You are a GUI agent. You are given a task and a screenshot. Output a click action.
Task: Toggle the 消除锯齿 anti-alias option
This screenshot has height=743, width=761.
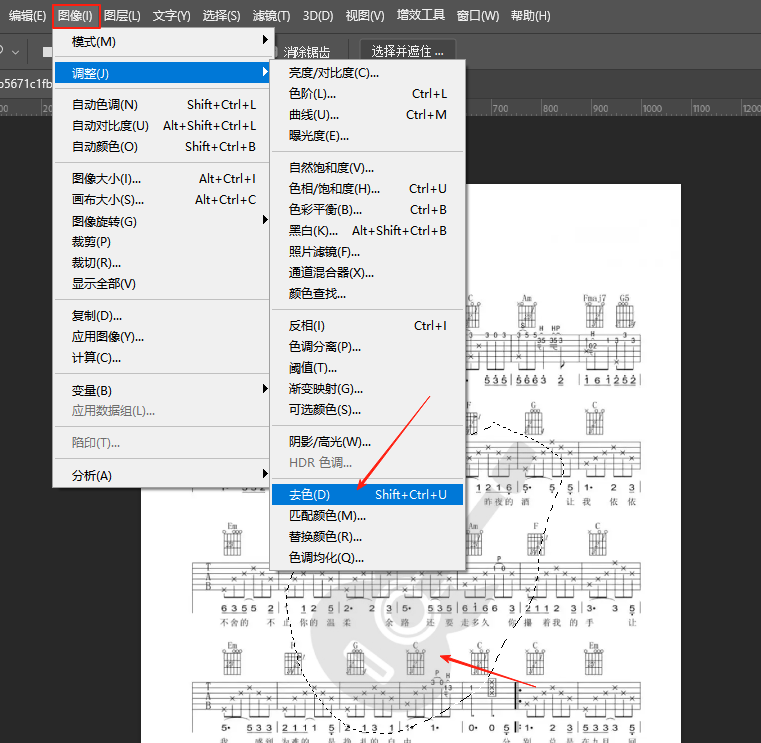point(307,52)
